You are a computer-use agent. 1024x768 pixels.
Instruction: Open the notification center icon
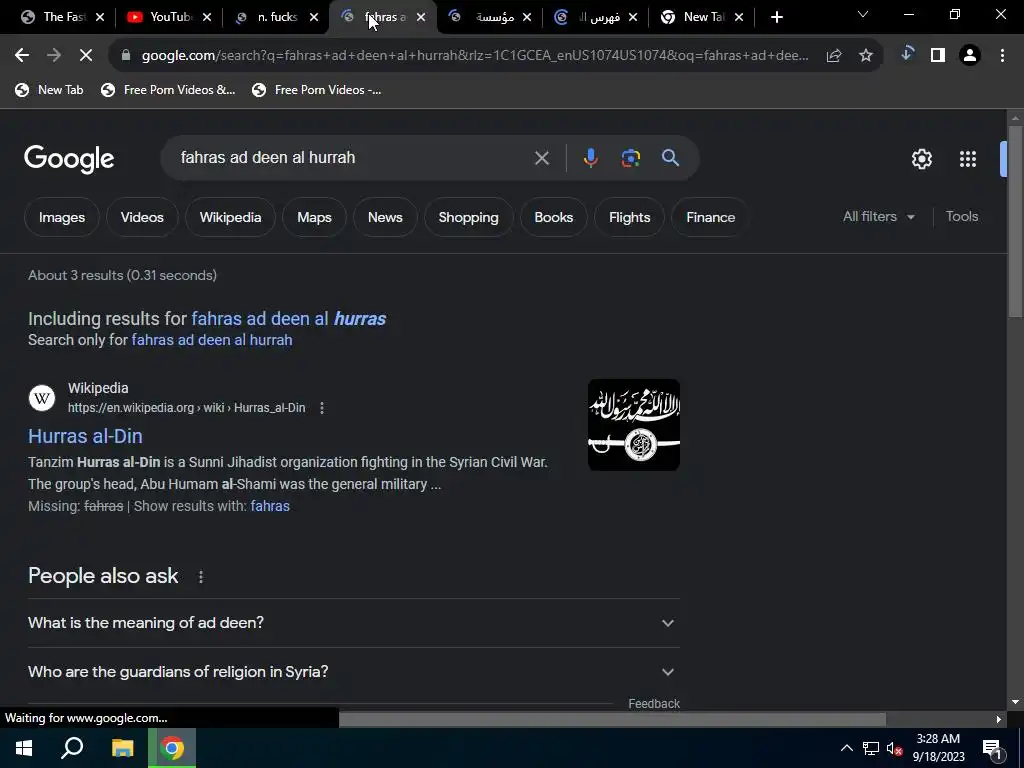992,748
